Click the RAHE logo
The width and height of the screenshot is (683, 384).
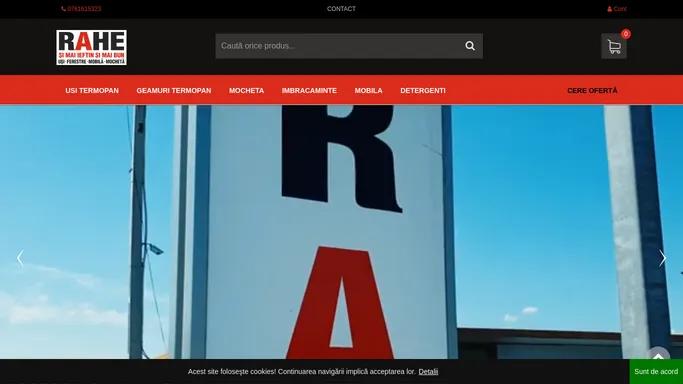point(91,47)
